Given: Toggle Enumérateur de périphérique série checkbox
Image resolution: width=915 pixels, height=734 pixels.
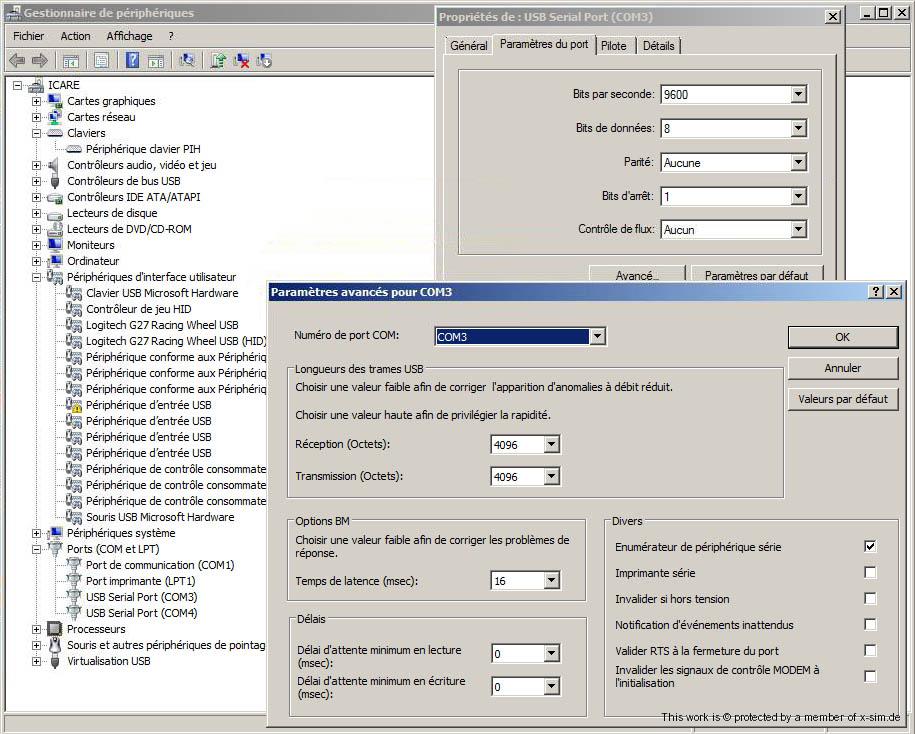Looking at the screenshot, I should [870, 547].
